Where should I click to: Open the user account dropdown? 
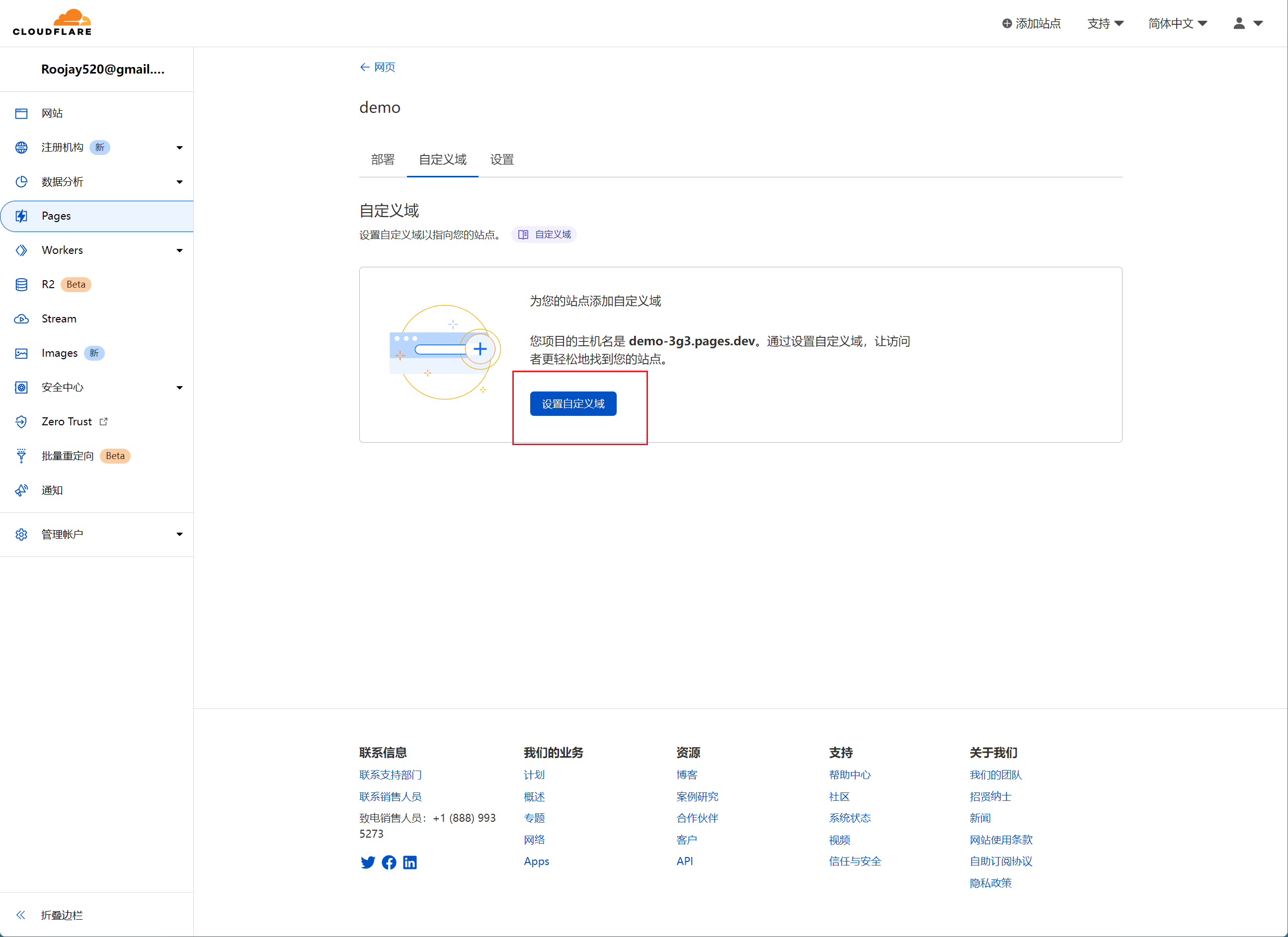(1248, 23)
